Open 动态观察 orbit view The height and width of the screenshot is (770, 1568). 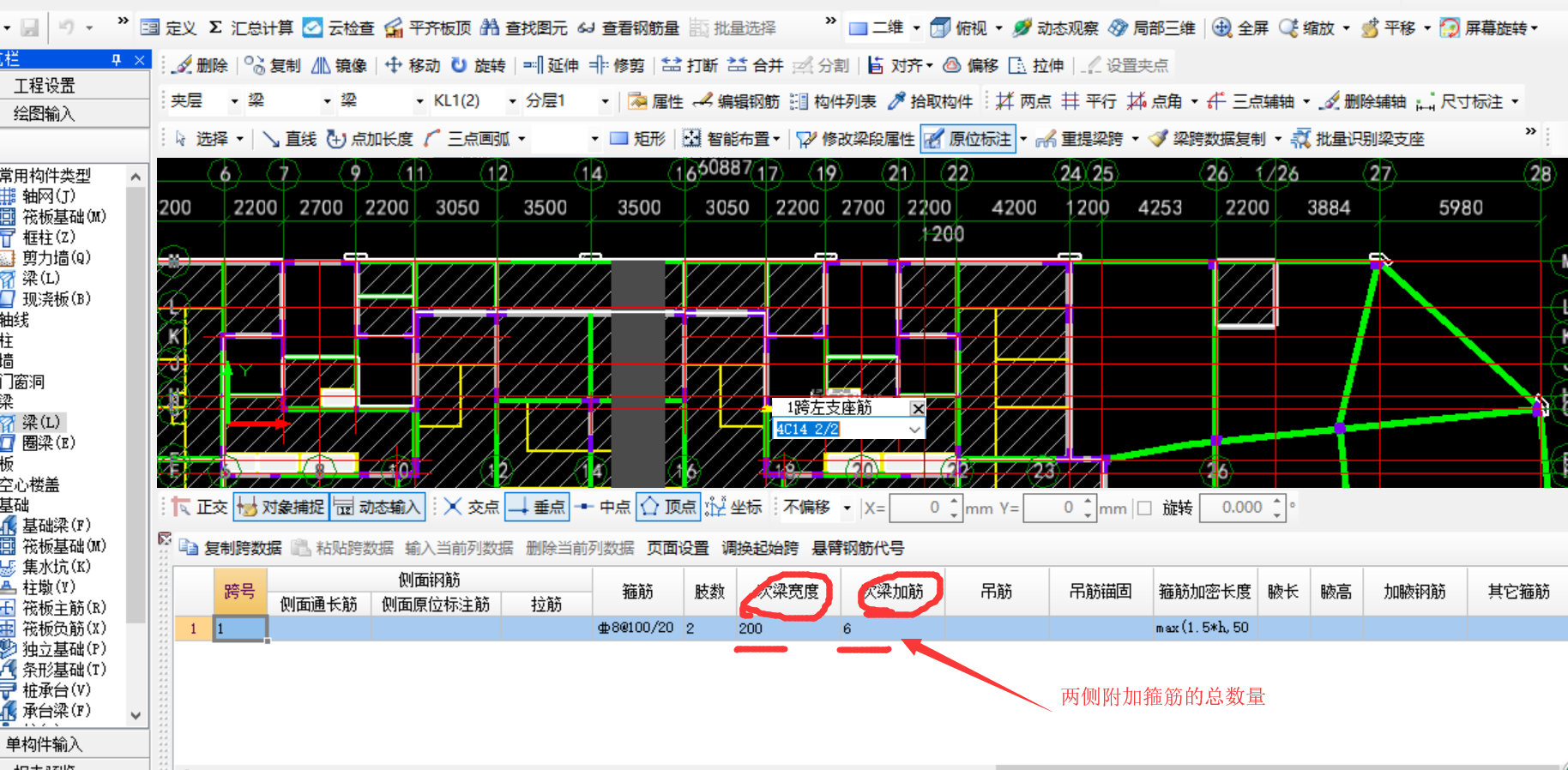point(1056,28)
